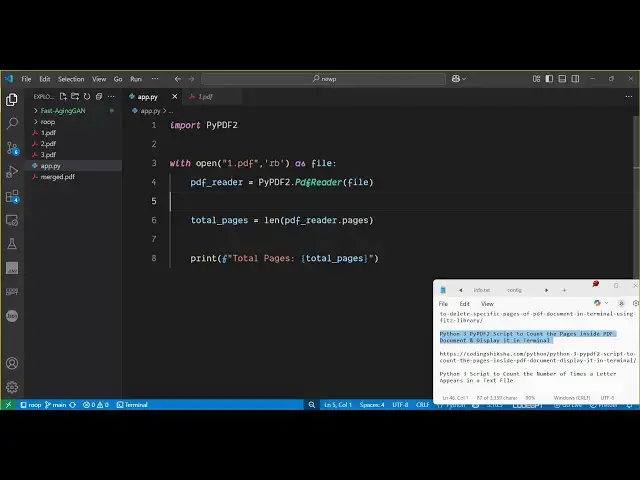Viewport: 640px width, 480px height.
Task: Open errors and warnings count in status bar
Action: pos(96,404)
